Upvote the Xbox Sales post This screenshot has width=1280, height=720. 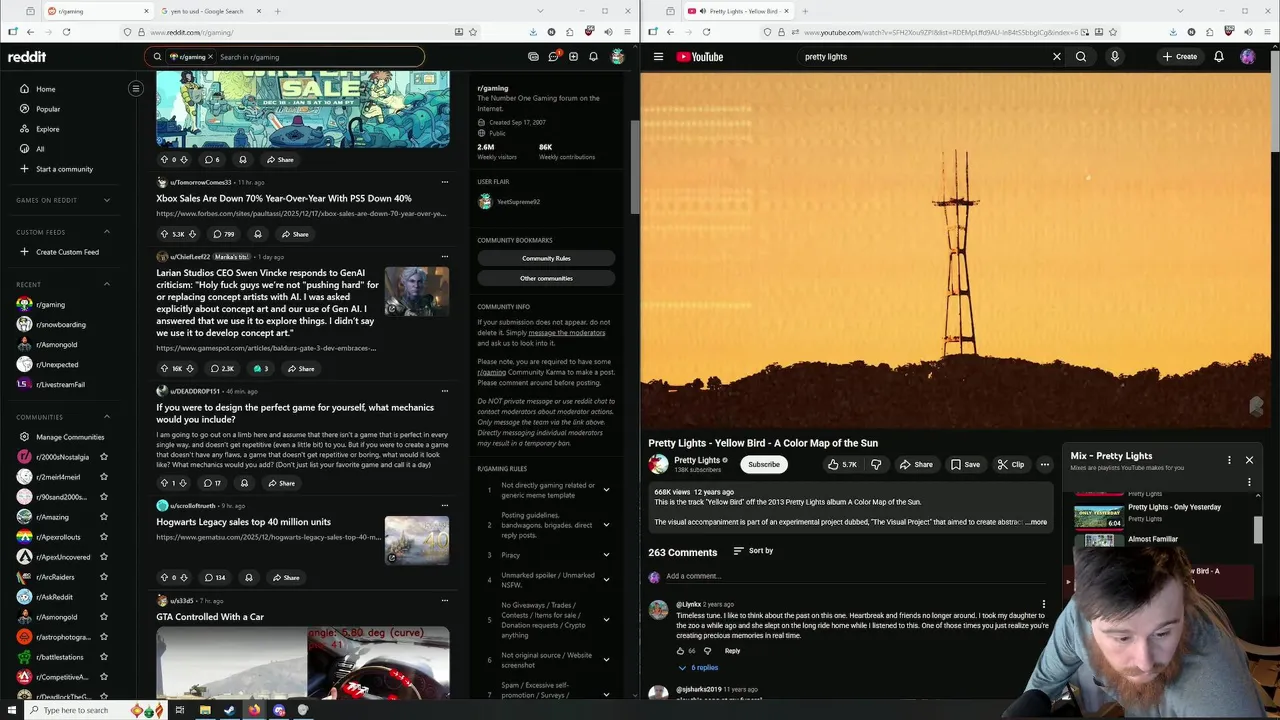[165, 234]
